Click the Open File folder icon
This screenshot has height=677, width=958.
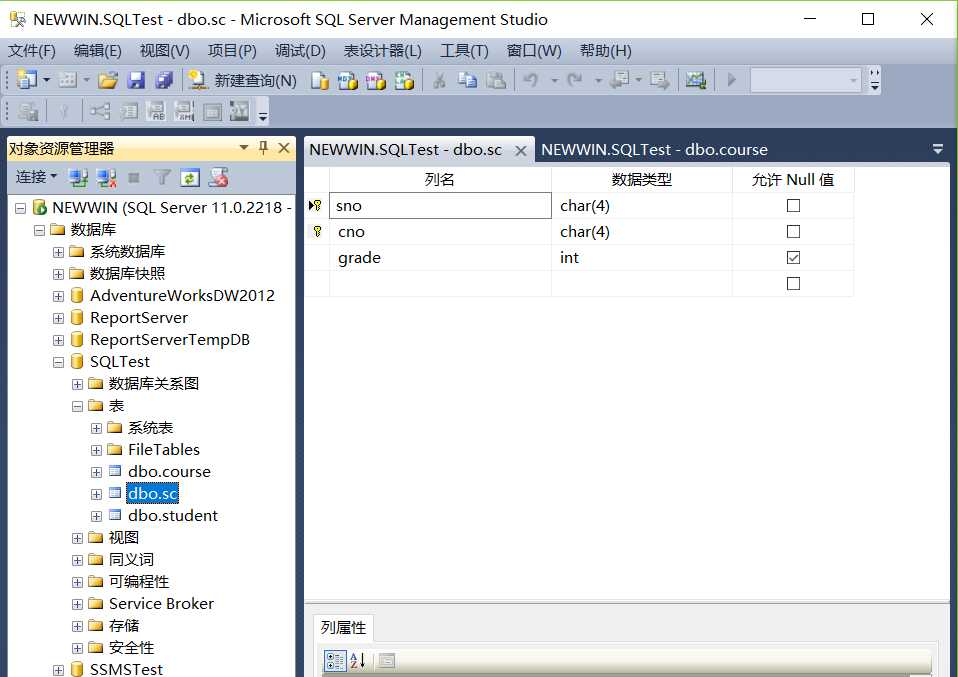coord(108,79)
